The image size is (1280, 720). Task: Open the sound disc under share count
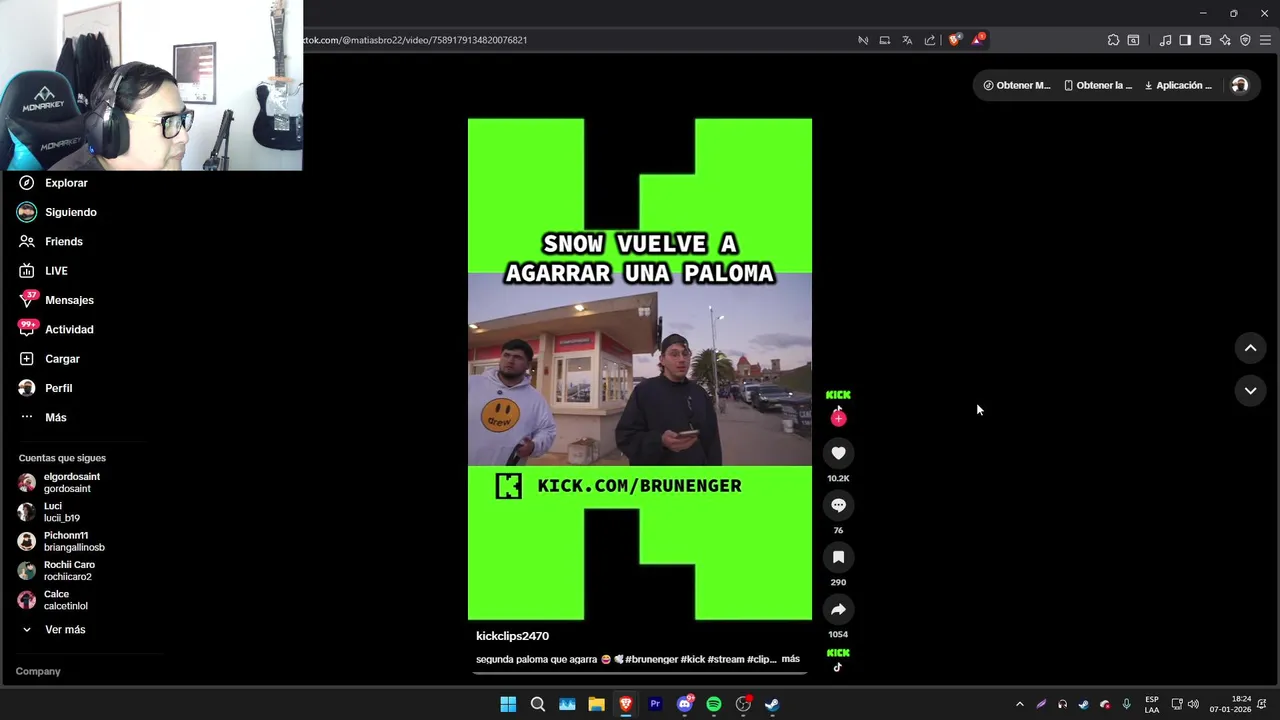click(838, 659)
